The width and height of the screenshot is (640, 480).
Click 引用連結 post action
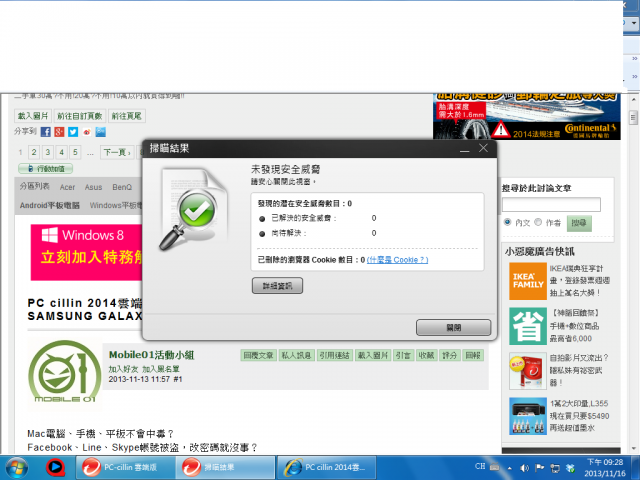click(335, 356)
